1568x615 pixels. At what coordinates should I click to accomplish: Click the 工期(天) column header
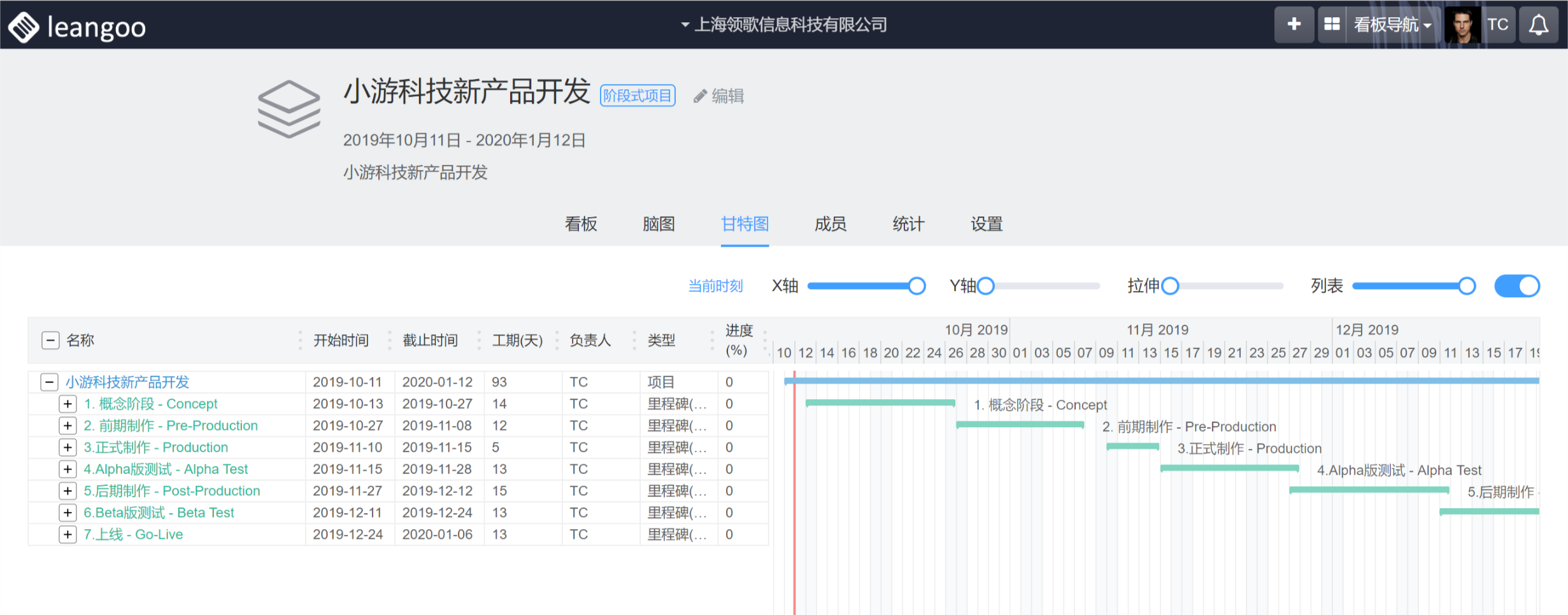(x=517, y=341)
